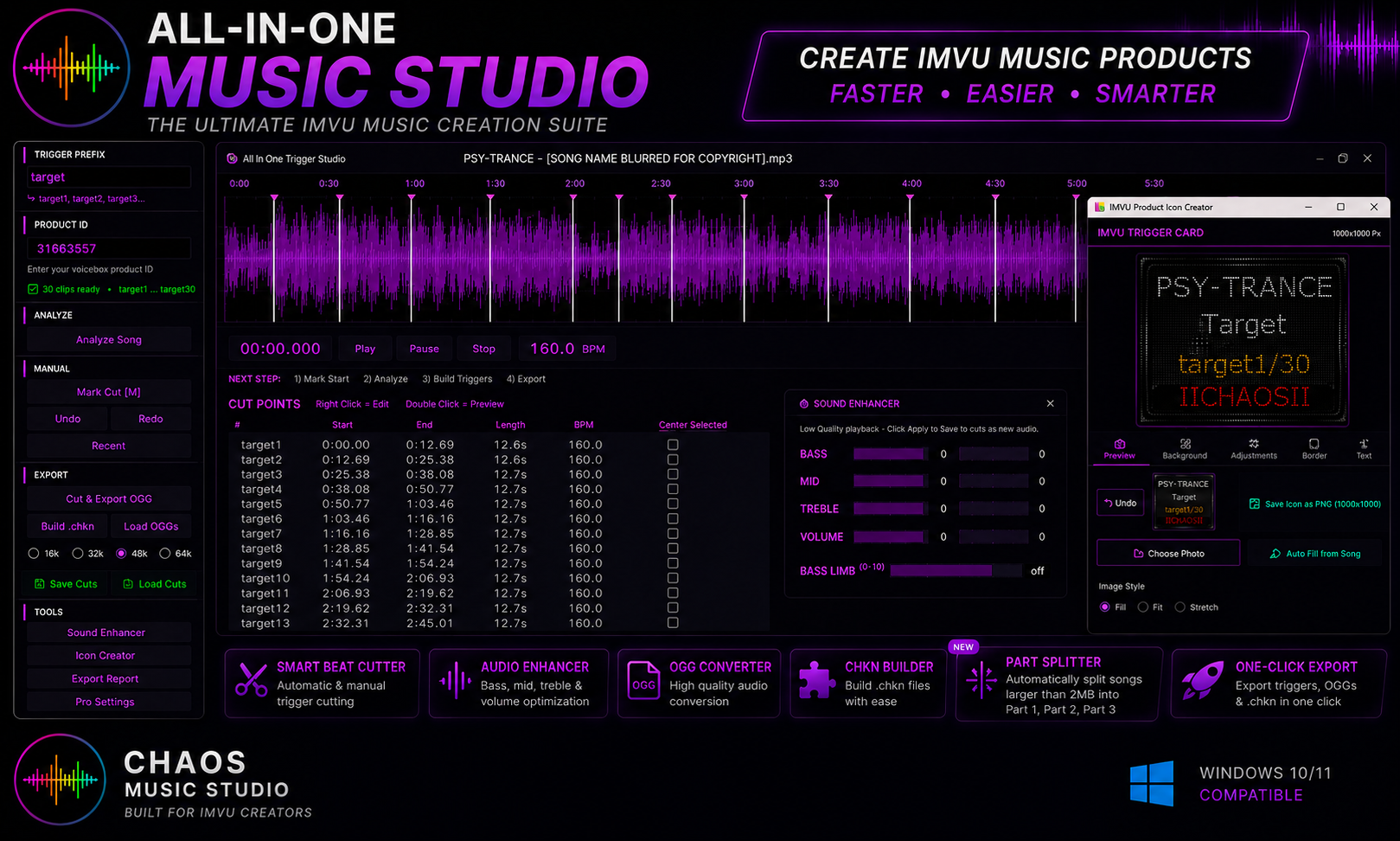Close the Sound Enhancer panel
Screen dimensions: 1400x841
pos(1050,404)
